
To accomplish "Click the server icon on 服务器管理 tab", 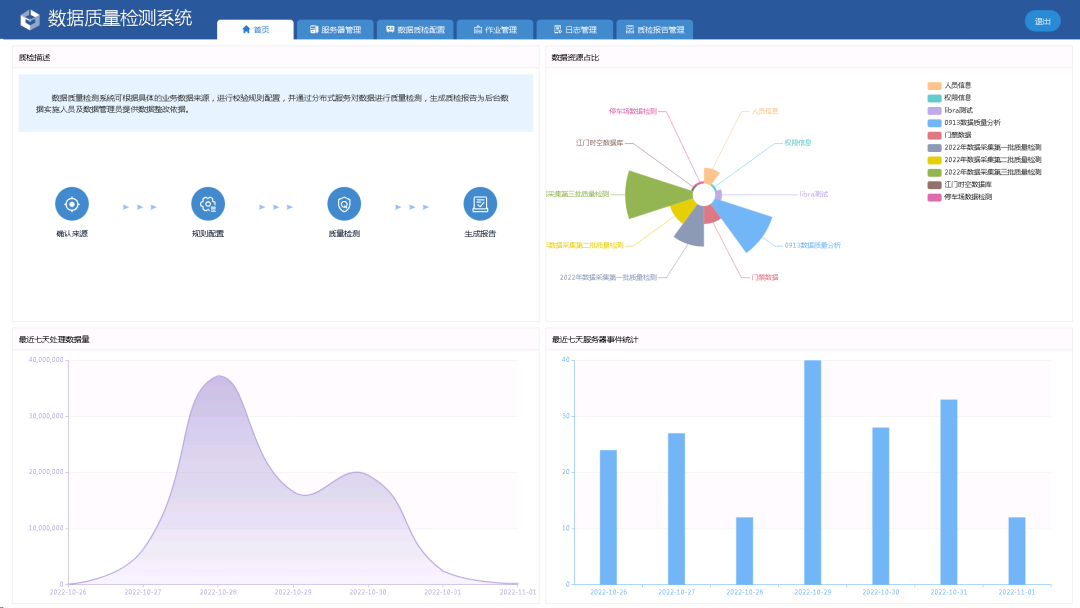I will pos(314,30).
